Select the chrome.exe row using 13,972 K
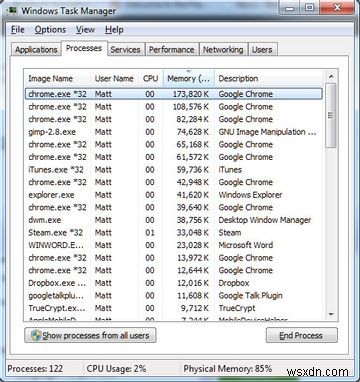 [x=174, y=258]
